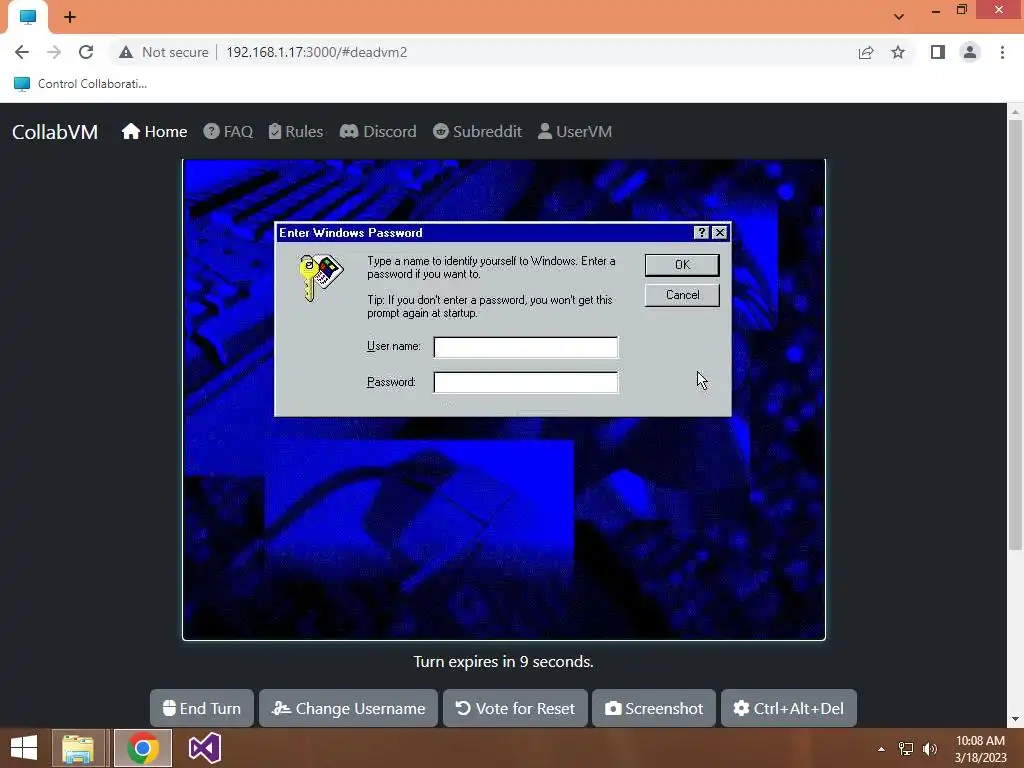Open the Windows Start menu
This screenshot has height=768, width=1024.
24,748
